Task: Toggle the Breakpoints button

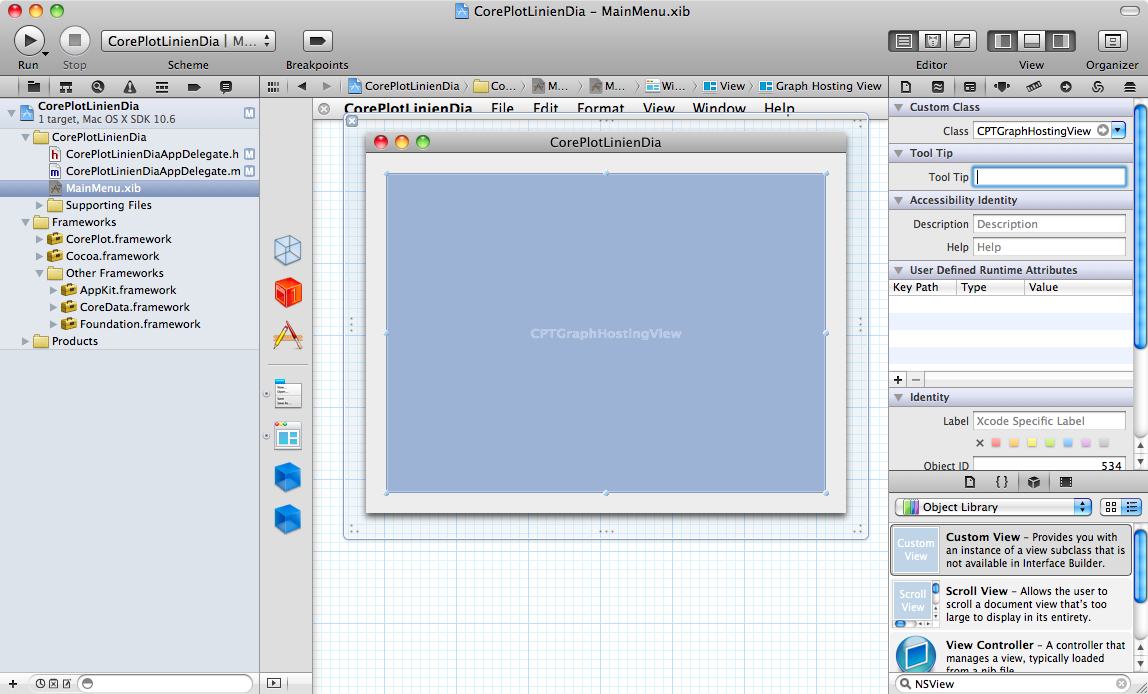Action: pyautogui.click(x=317, y=41)
